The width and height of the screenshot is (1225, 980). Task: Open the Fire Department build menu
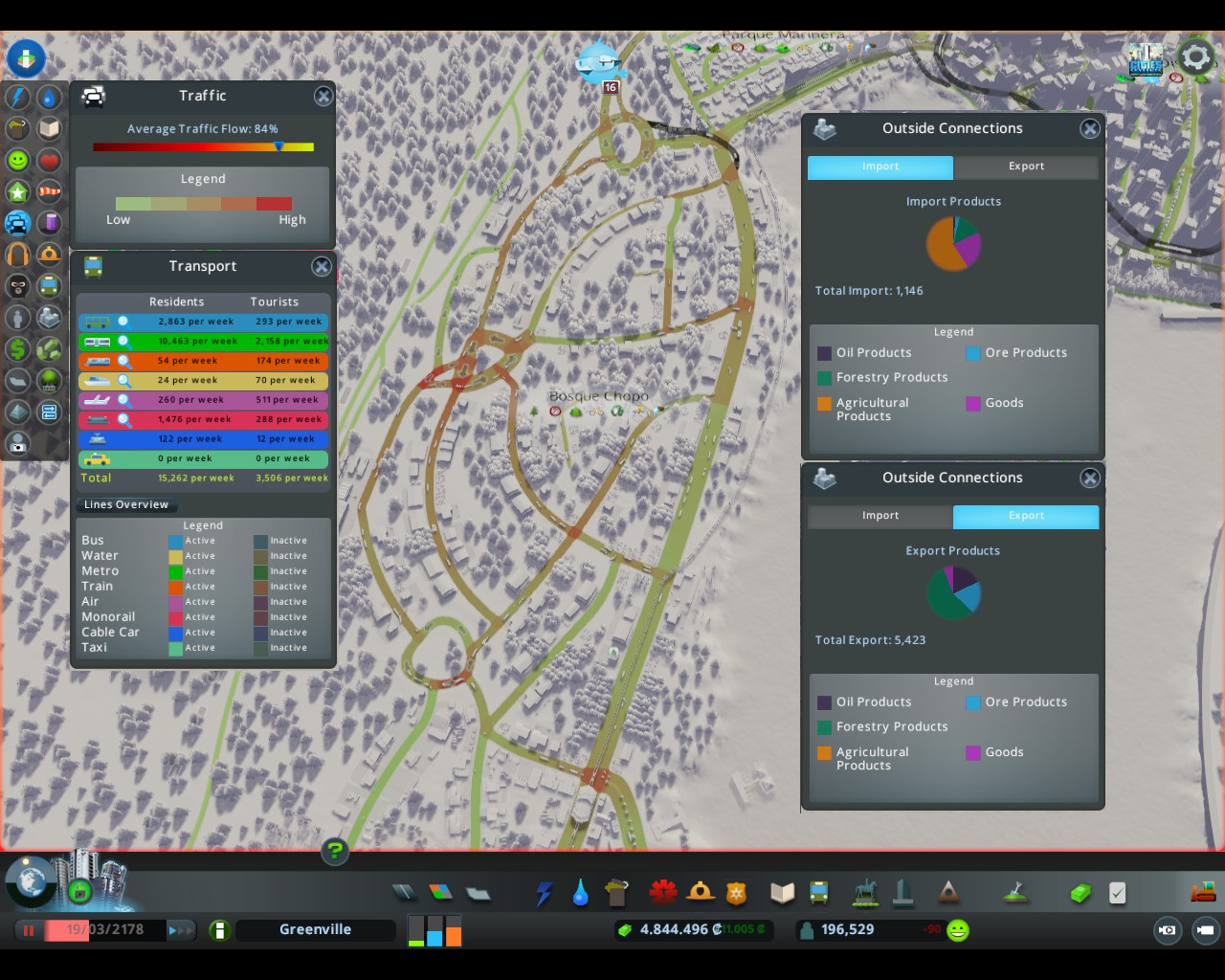tap(701, 893)
